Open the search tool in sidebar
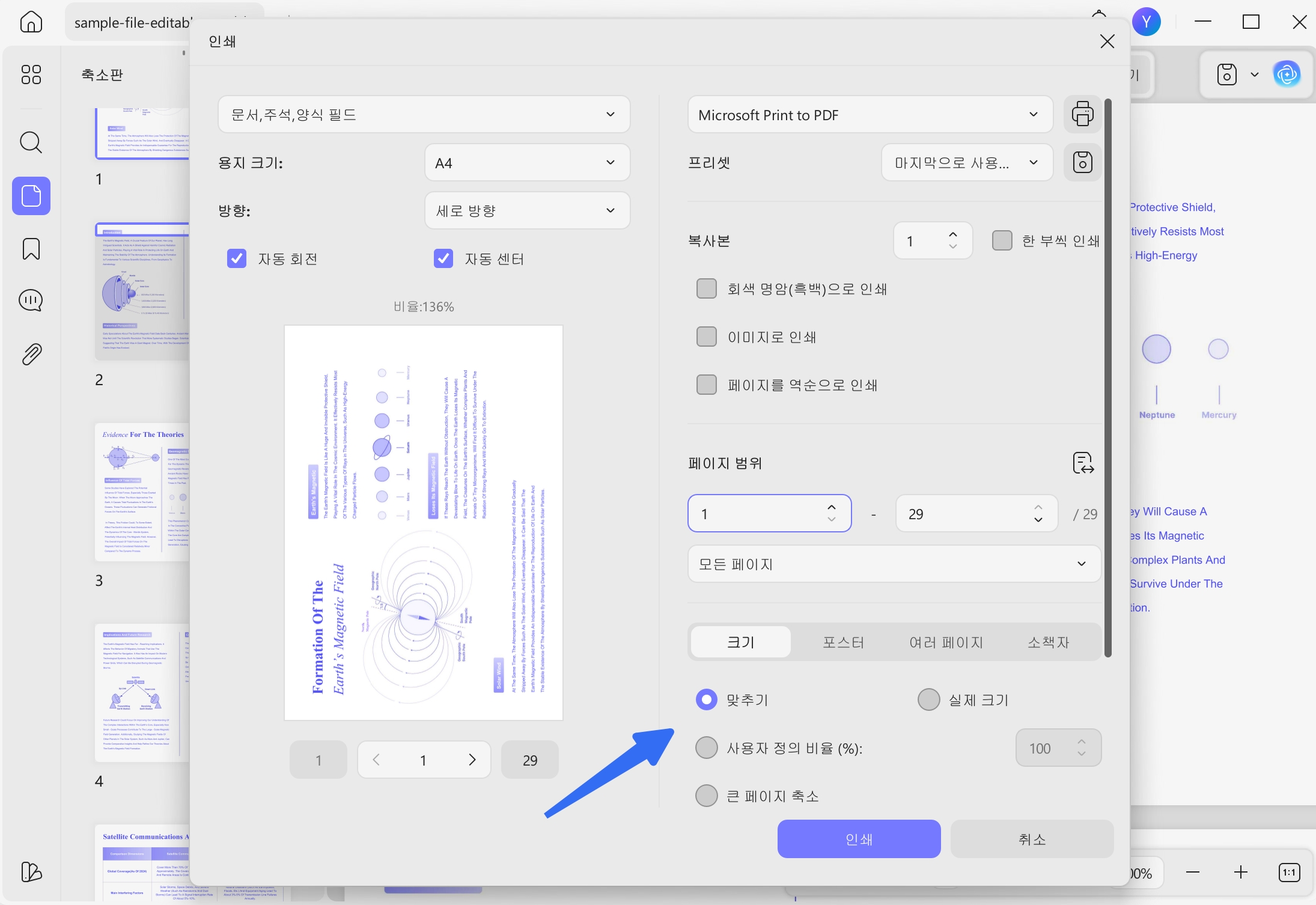1316x905 pixels. (31, 142)
